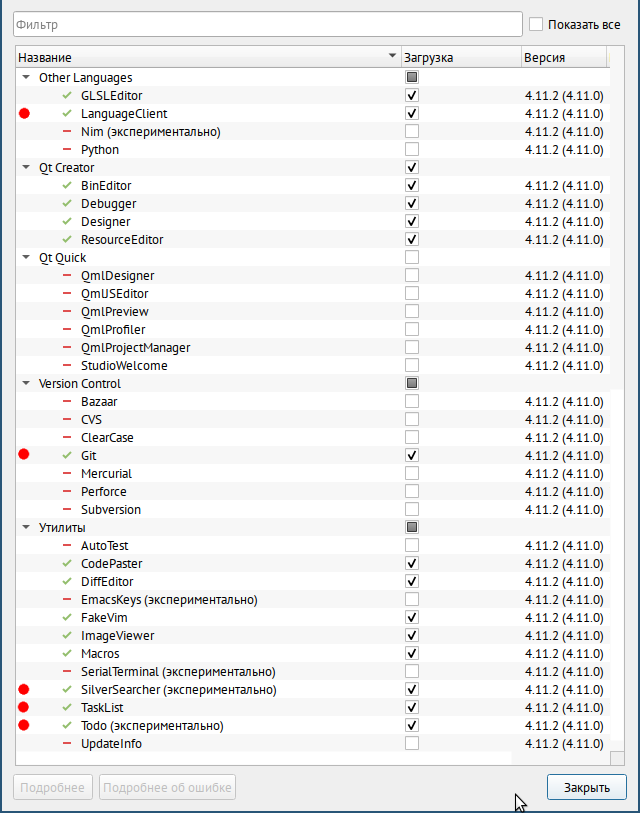The image size is (640, 813).
Task: Click the green checkmark icon beside GLSLEditor
Action: (67, 95)
